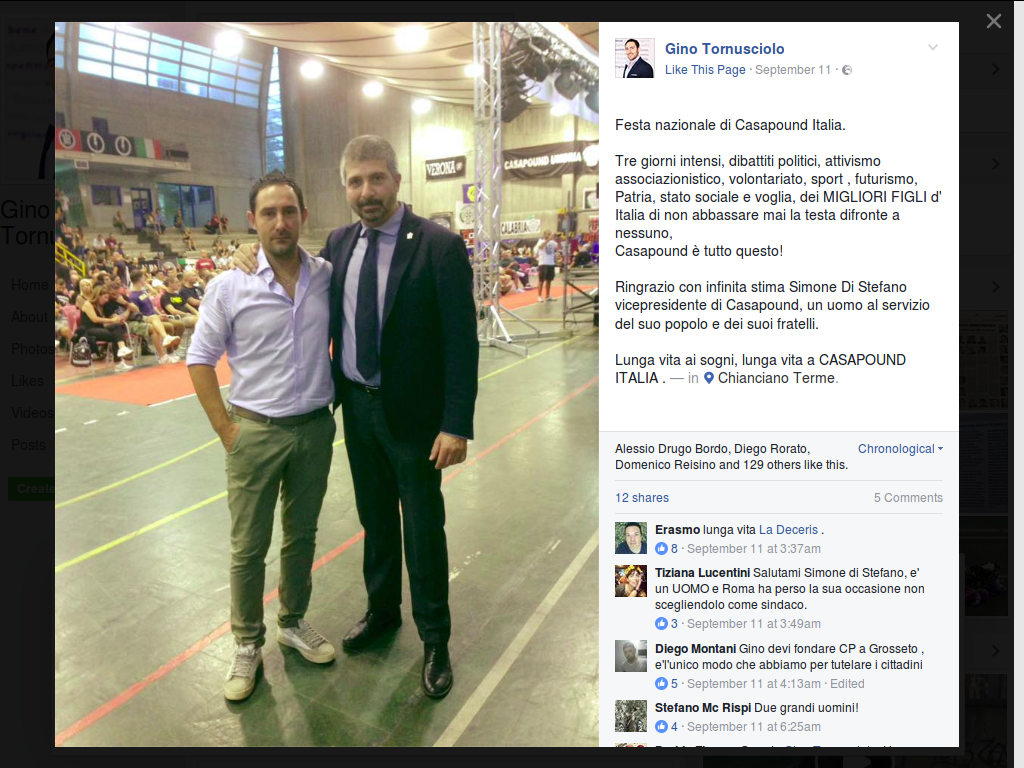Open the public audience globe icon
The width and height of the screenshot is (1024, 768).
point(847,70)
